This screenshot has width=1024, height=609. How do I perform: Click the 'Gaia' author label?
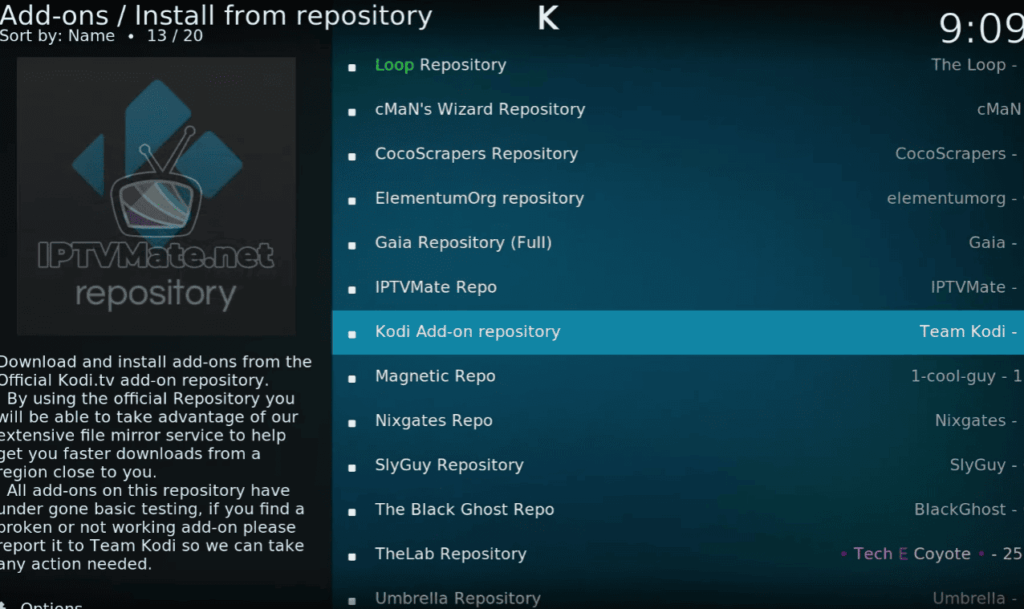pos(987,242)
